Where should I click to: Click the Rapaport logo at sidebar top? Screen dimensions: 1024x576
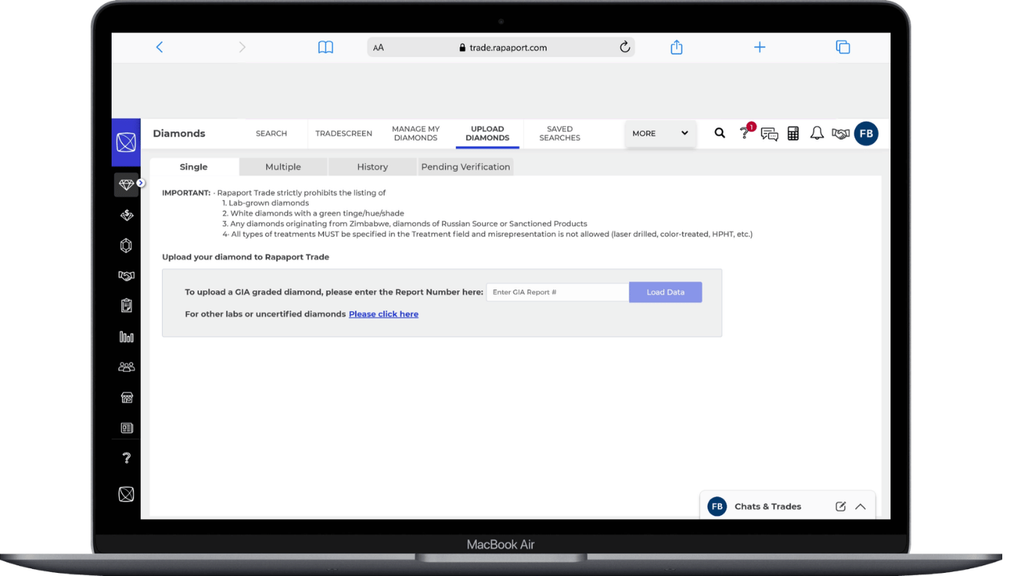click(126, 142)
